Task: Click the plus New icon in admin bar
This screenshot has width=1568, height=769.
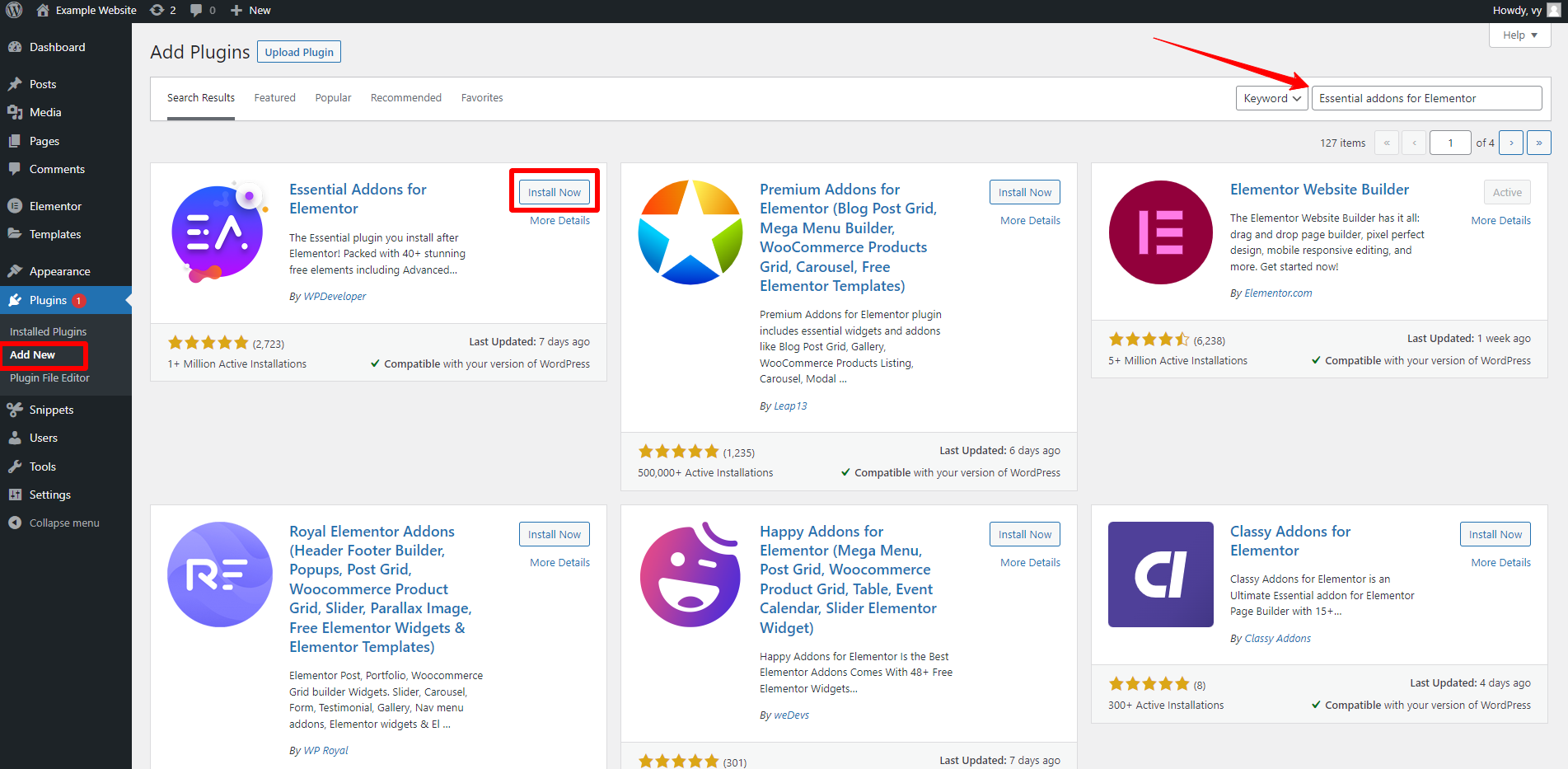Action: pyautogui.click(x=236, y=10)
